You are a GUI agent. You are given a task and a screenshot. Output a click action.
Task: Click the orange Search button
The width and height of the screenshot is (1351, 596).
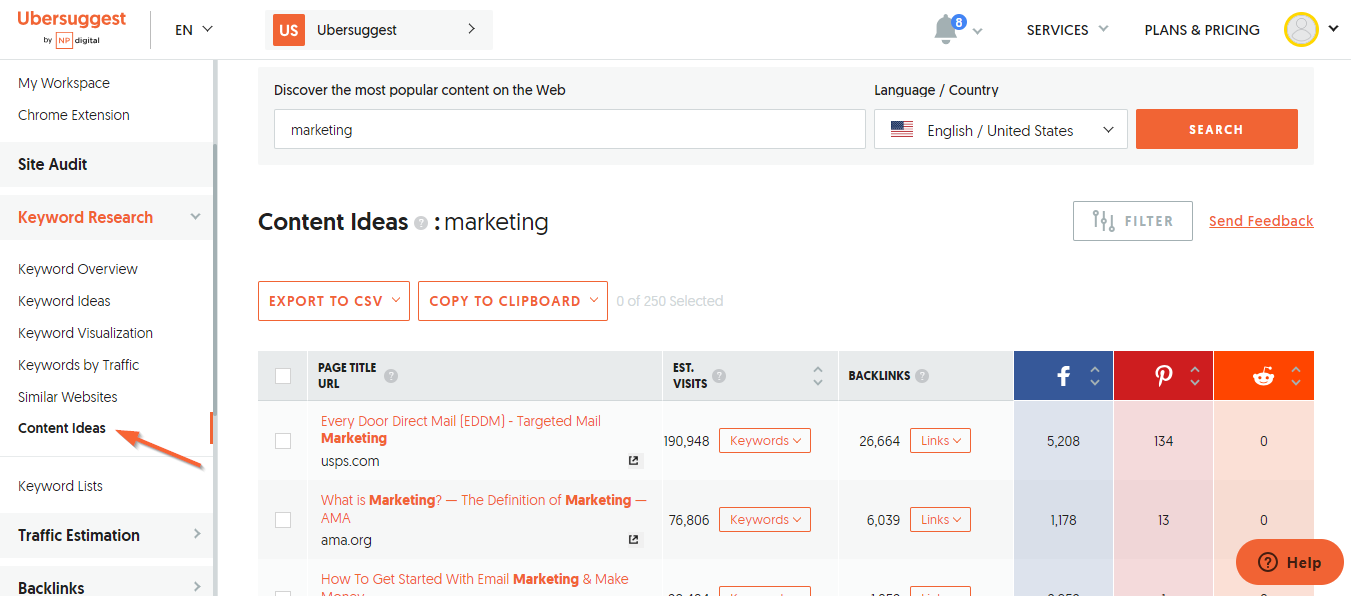(x=1216, y=129)
